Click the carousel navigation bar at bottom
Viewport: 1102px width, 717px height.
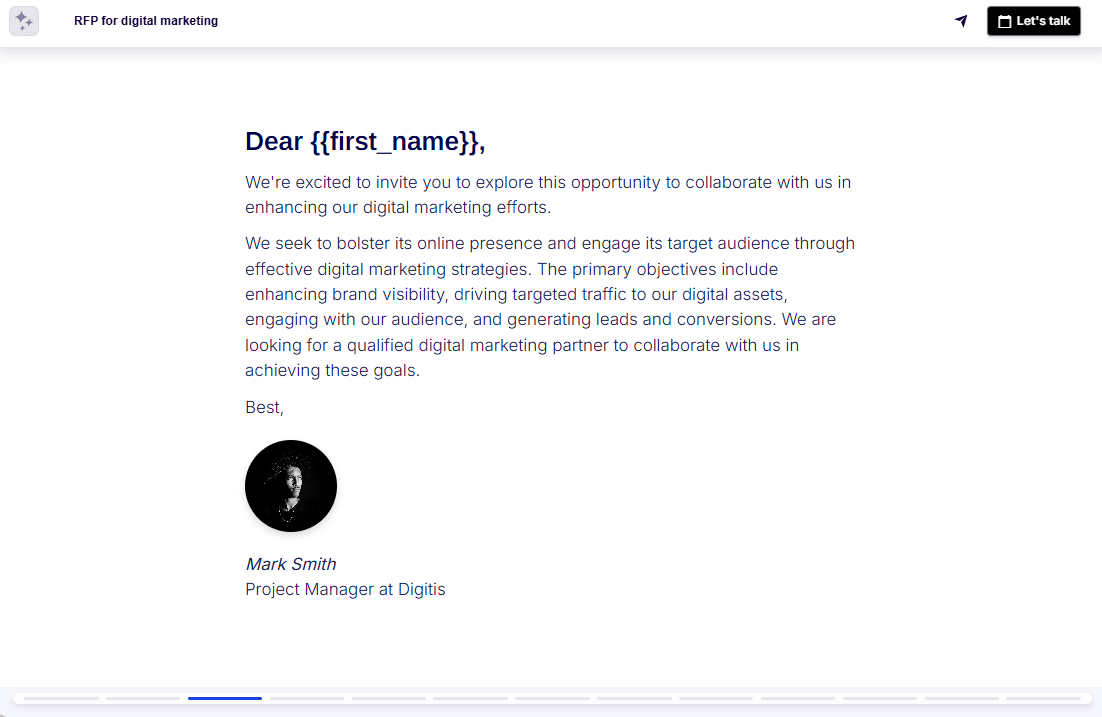551,699
